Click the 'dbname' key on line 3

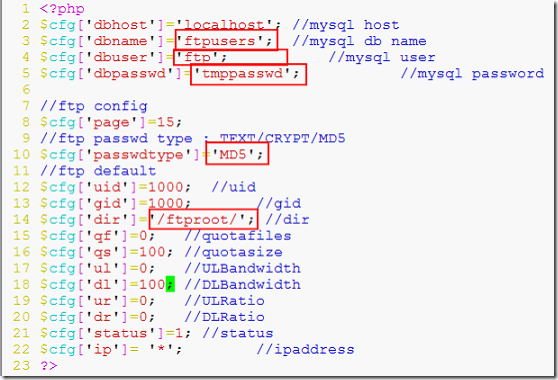pos(120,41)
